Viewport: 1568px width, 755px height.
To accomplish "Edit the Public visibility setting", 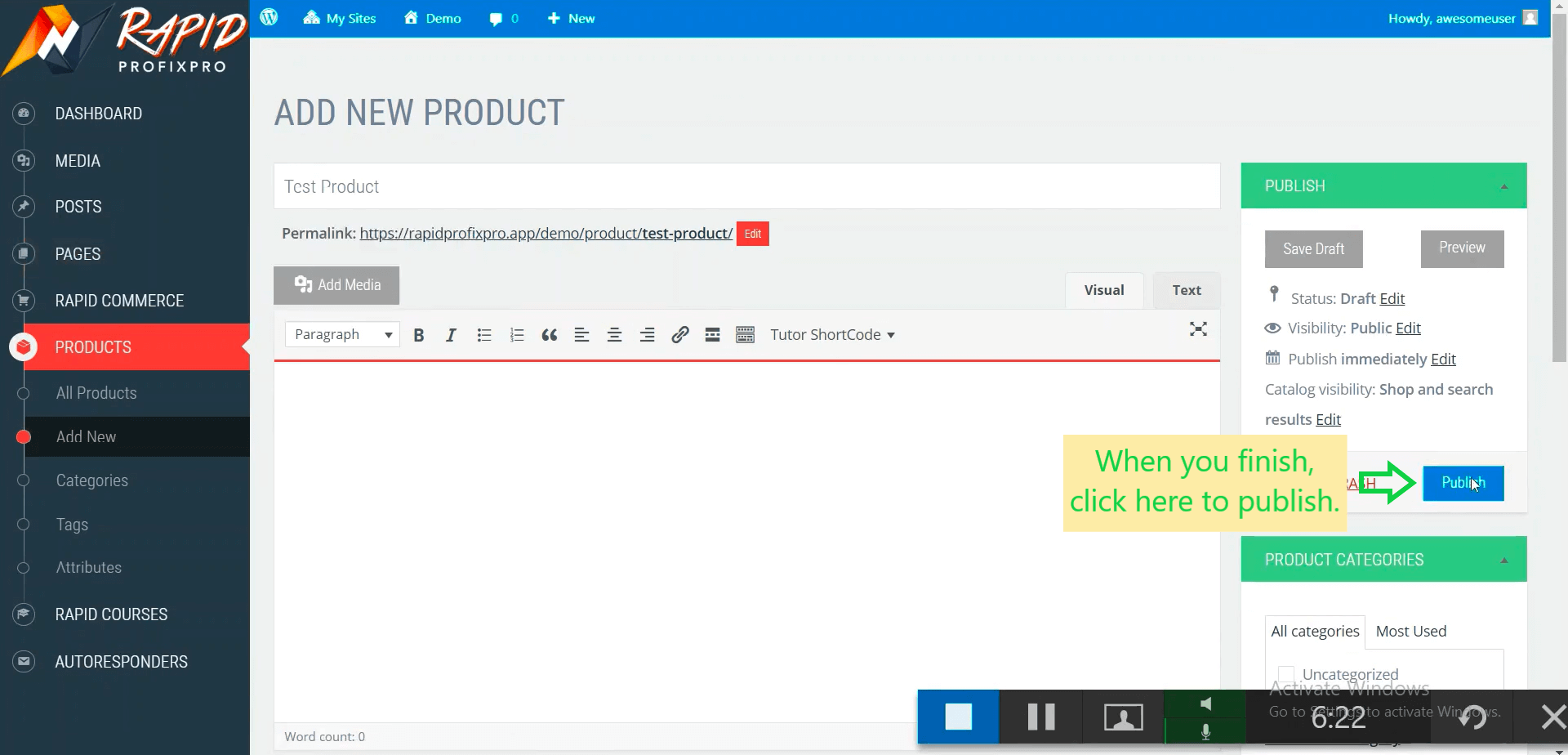I will [x=1408, y=328].
